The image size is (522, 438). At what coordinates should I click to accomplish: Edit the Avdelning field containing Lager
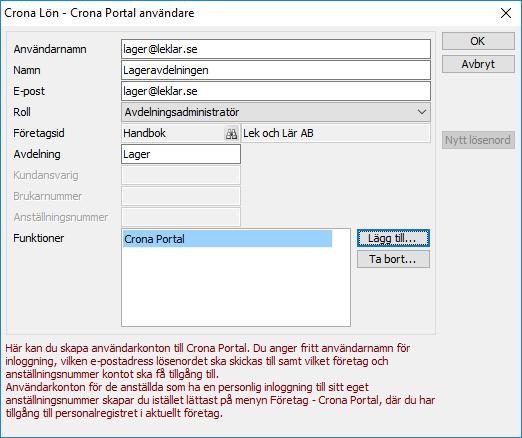[181, 154]
